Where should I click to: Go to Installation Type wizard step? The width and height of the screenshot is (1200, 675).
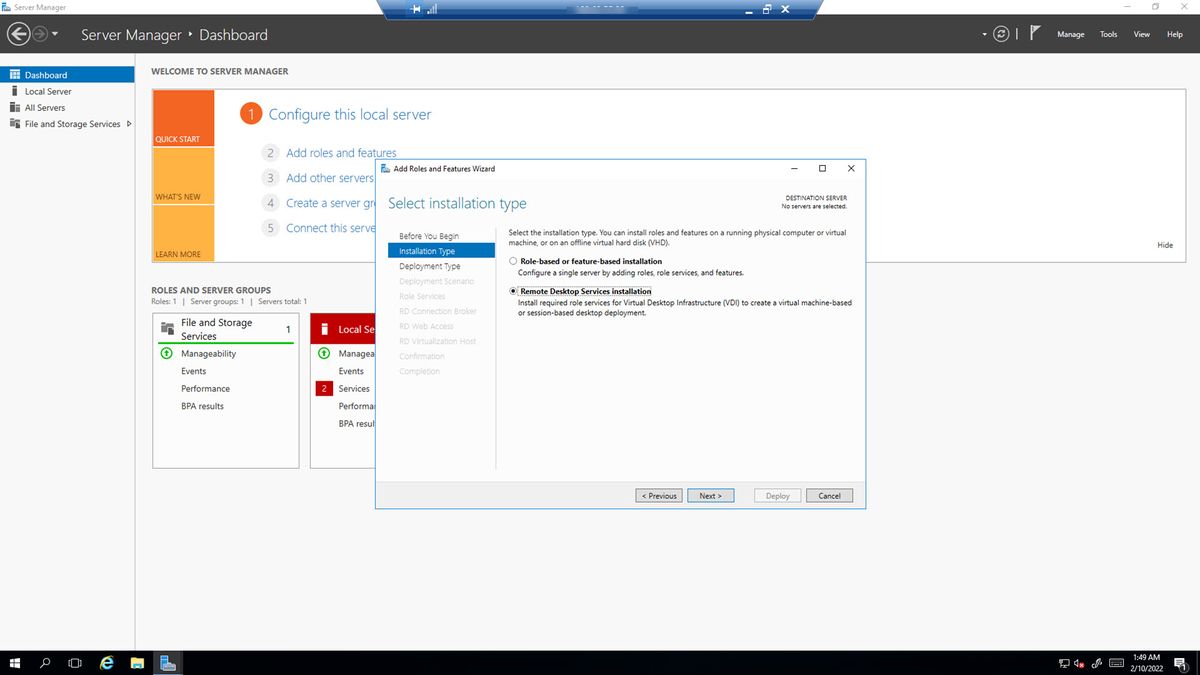(x=441, y=251)
